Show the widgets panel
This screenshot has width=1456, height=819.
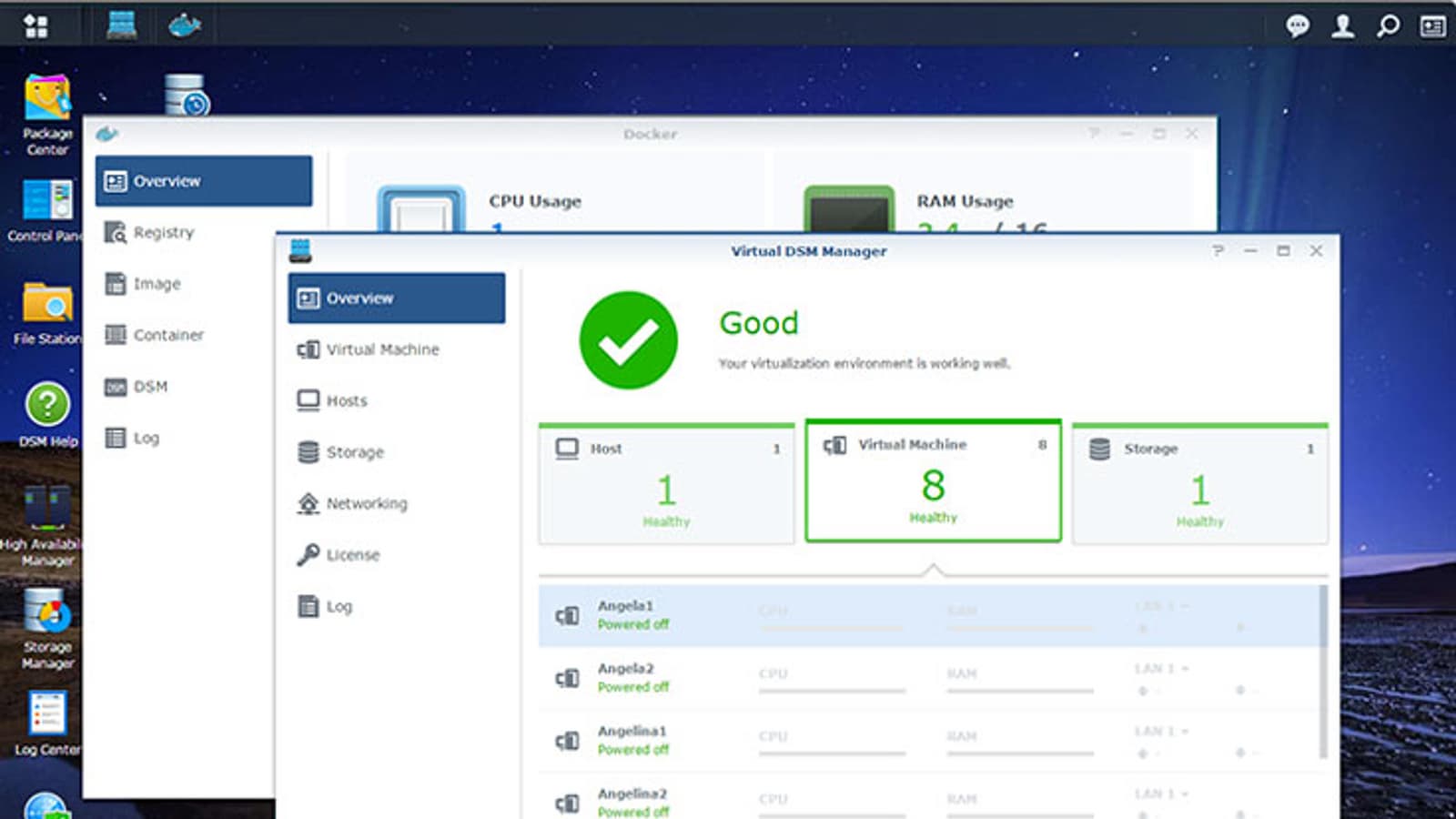click(1432, 25)
